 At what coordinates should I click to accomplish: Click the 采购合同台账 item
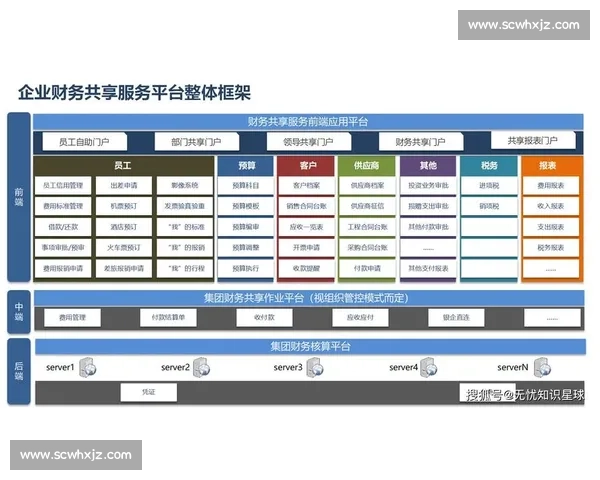point(367,248)
